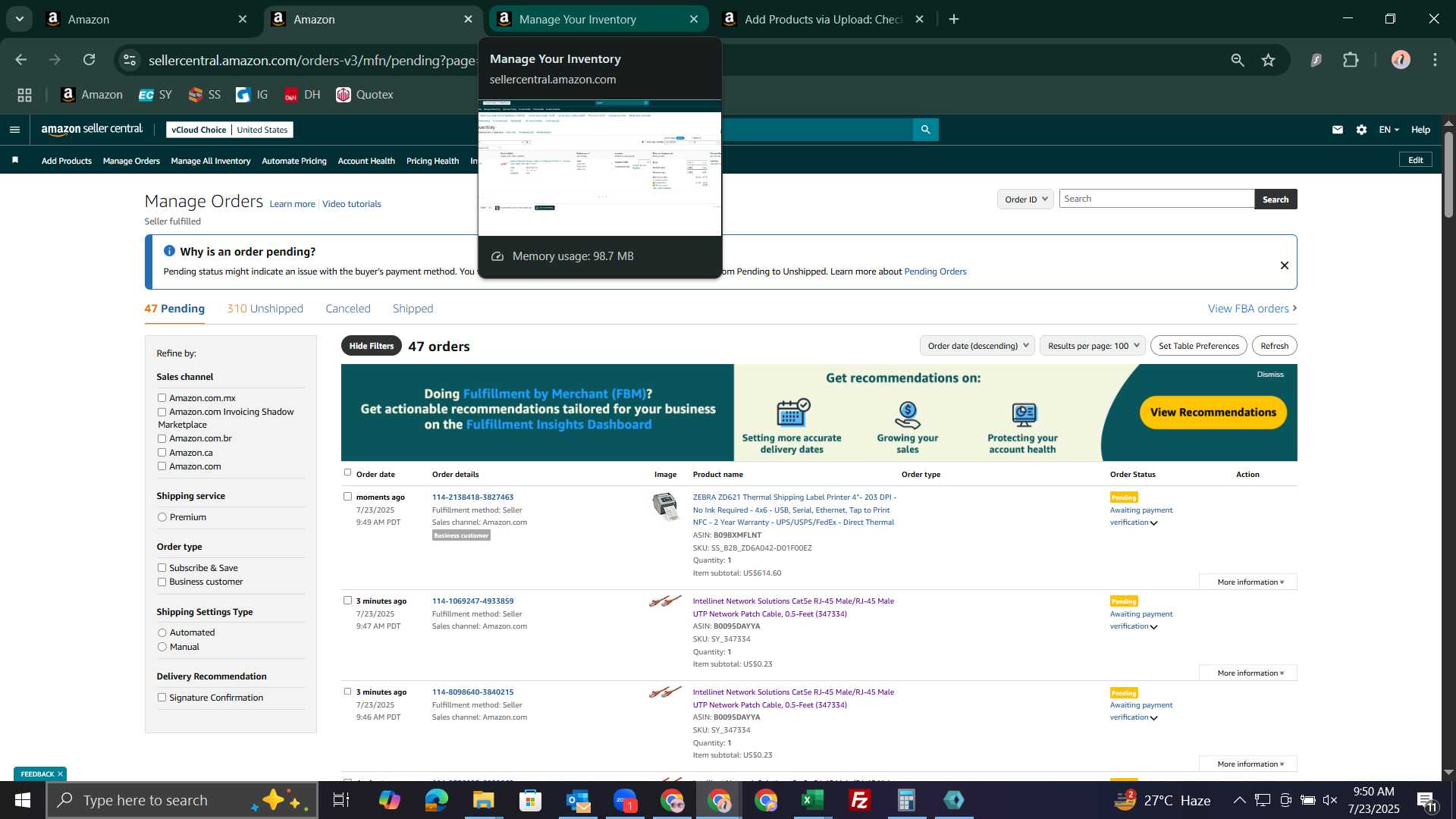The width and height of the screenshot is (1456, 819).
Task: Click the magnifier search button in header
Action: tap(925, 130)
